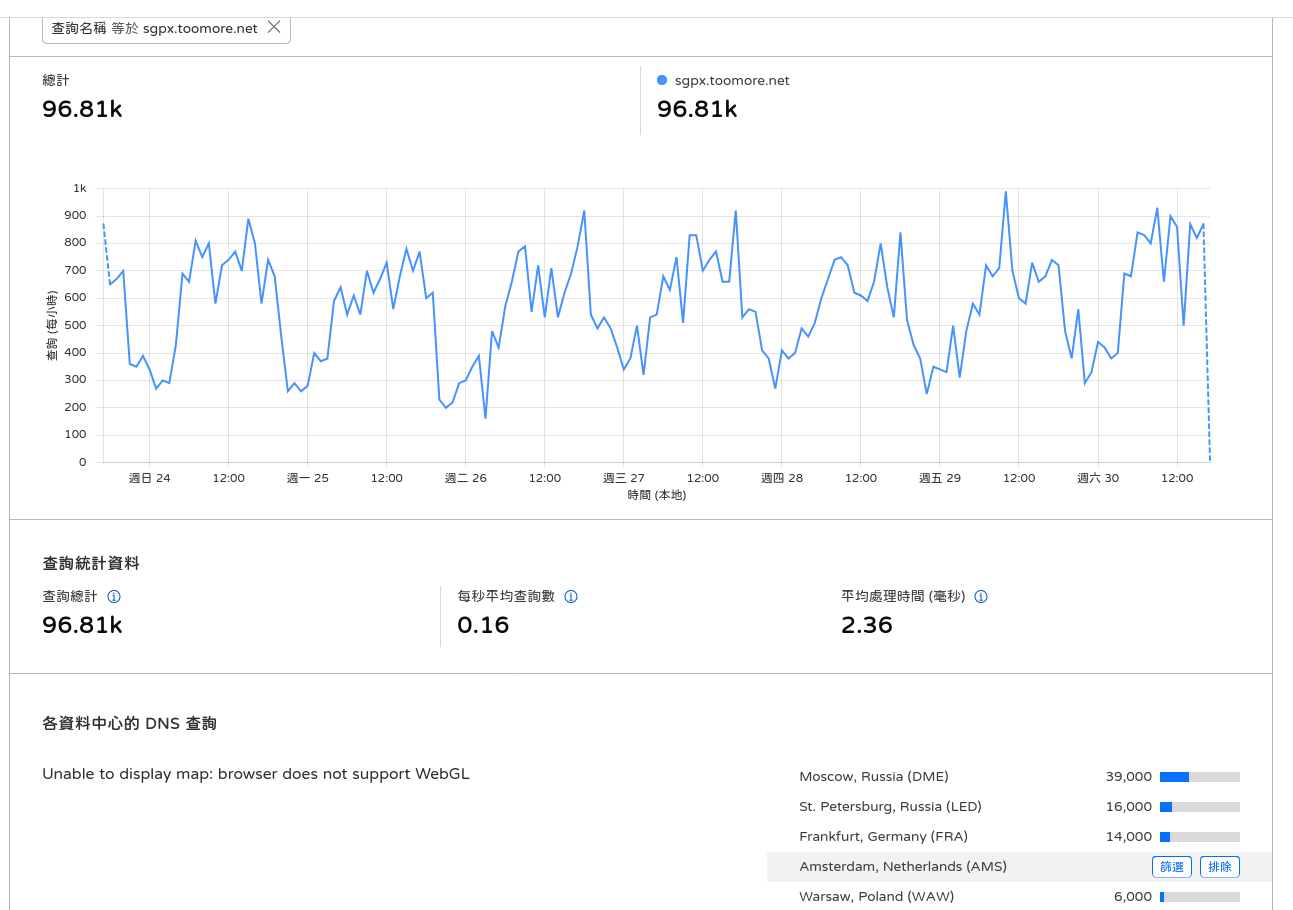Click the query name filter chip label
Screen dimensions: 1293x910
click(155, 28)
